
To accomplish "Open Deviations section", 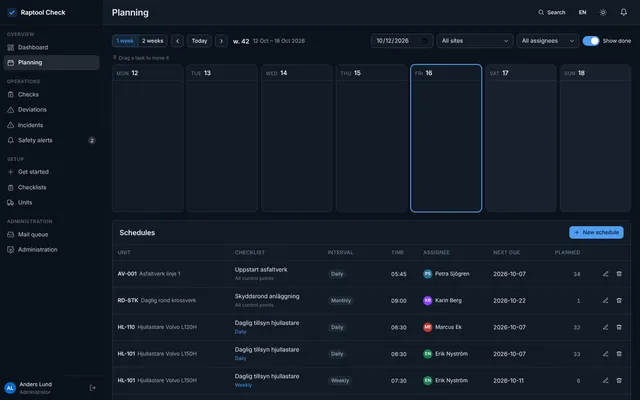I will pyautogui.click(x=51, y=109).
